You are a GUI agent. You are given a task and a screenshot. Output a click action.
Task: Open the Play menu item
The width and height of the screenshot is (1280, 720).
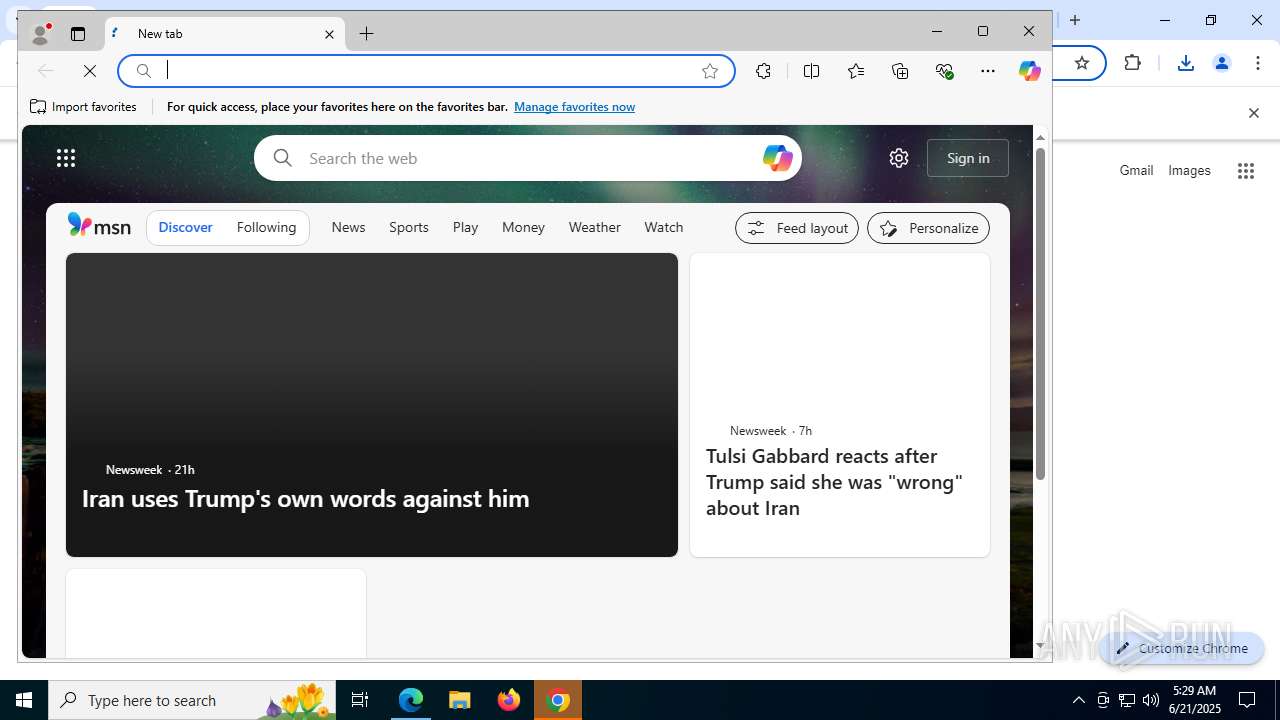tap(465, 228)
